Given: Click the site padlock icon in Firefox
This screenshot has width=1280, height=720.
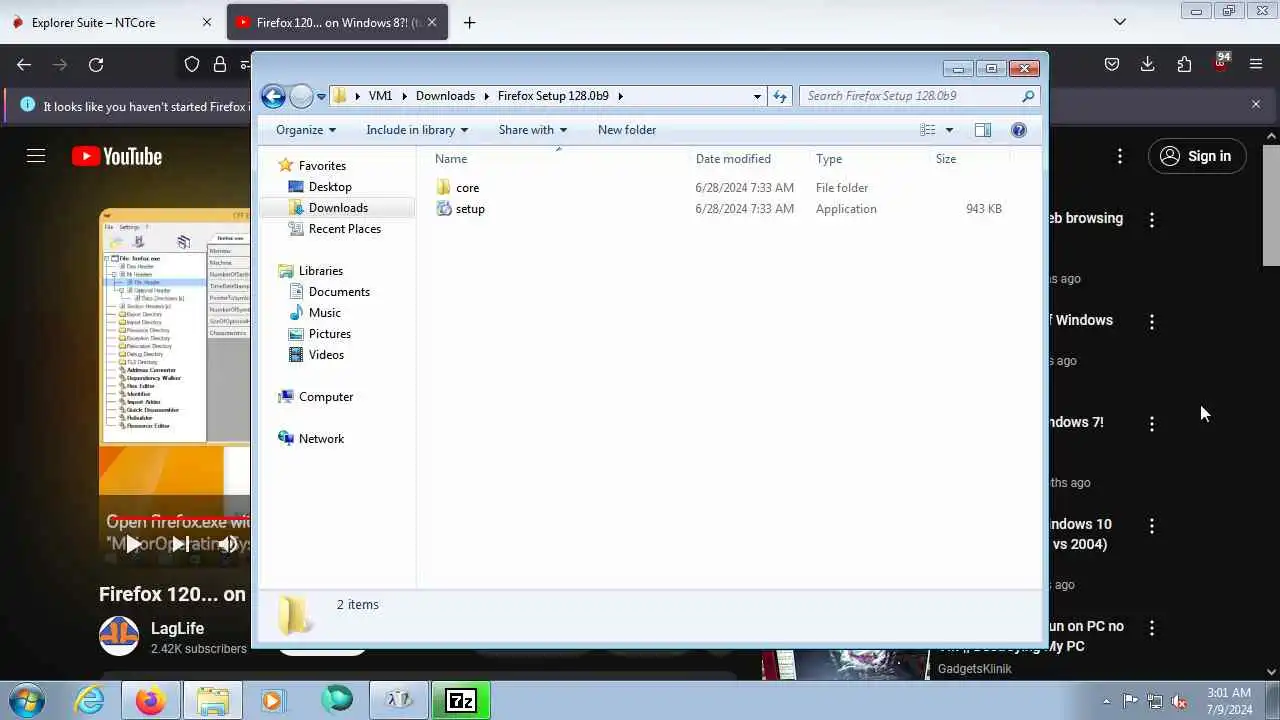Looking at the screenshot, I should click(x=220, y=65).
